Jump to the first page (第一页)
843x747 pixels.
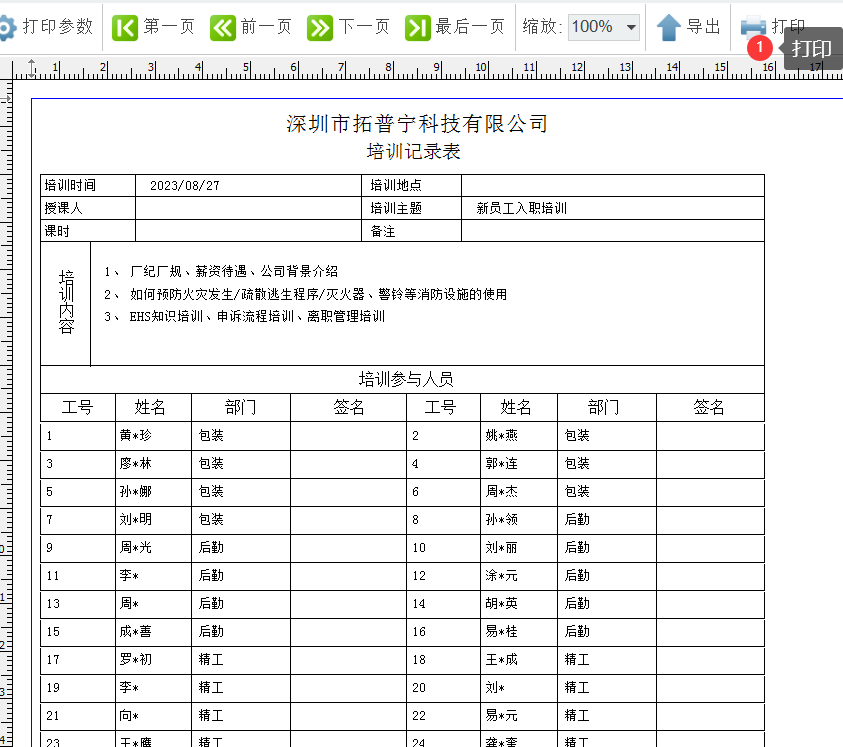125,27
